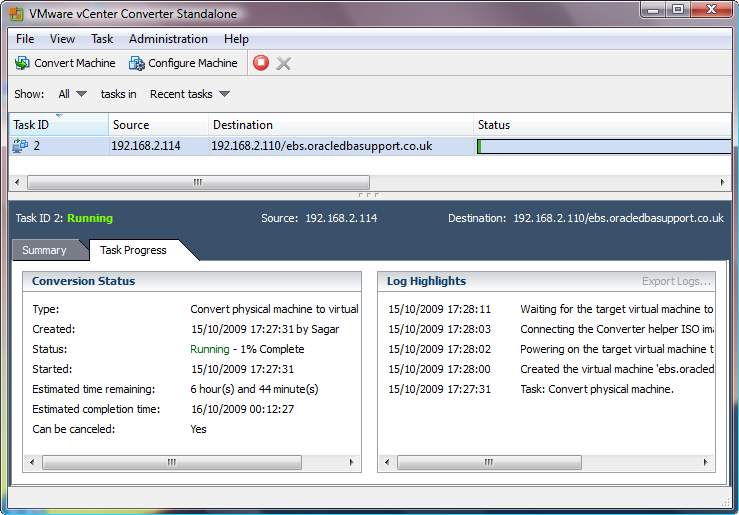Click the gray X delete task icon
The image size is (739, 515).
[283, 63]
